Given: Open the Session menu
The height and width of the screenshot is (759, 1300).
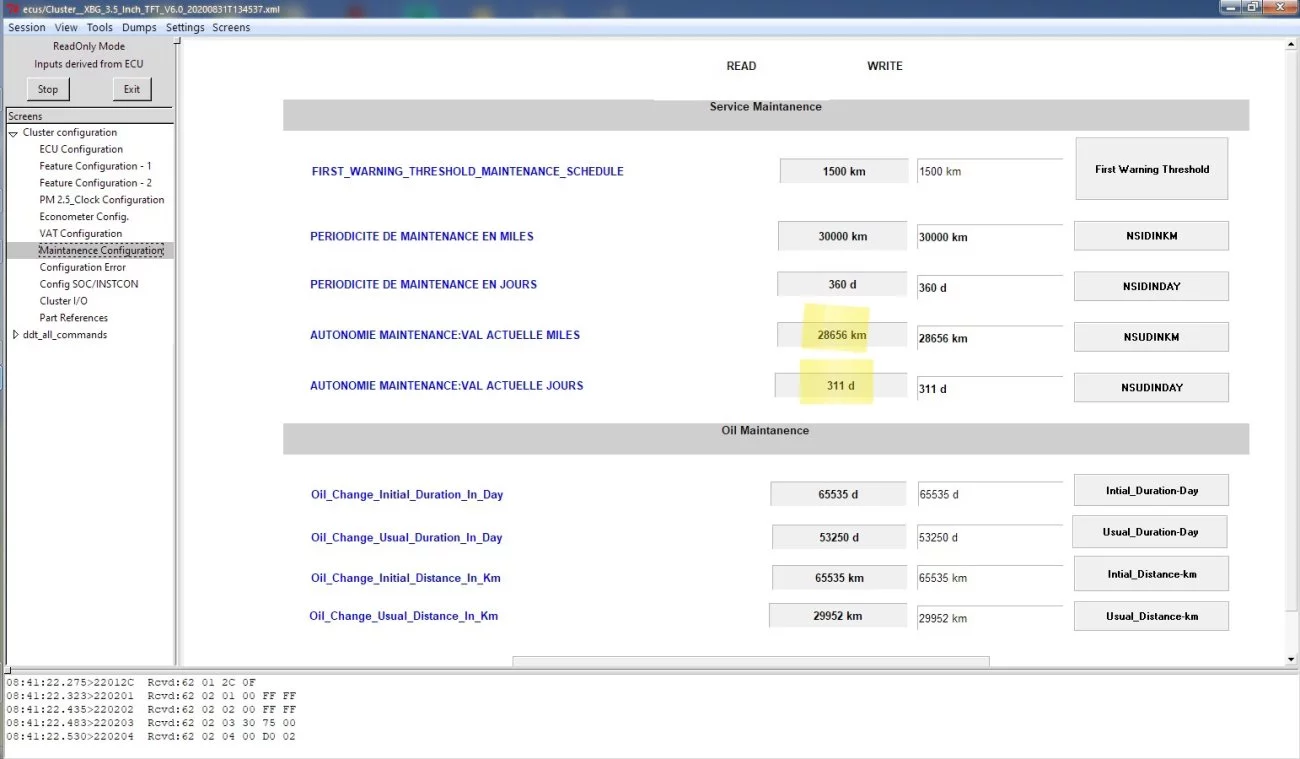Looking at the screenshot, I should point(27,27).
